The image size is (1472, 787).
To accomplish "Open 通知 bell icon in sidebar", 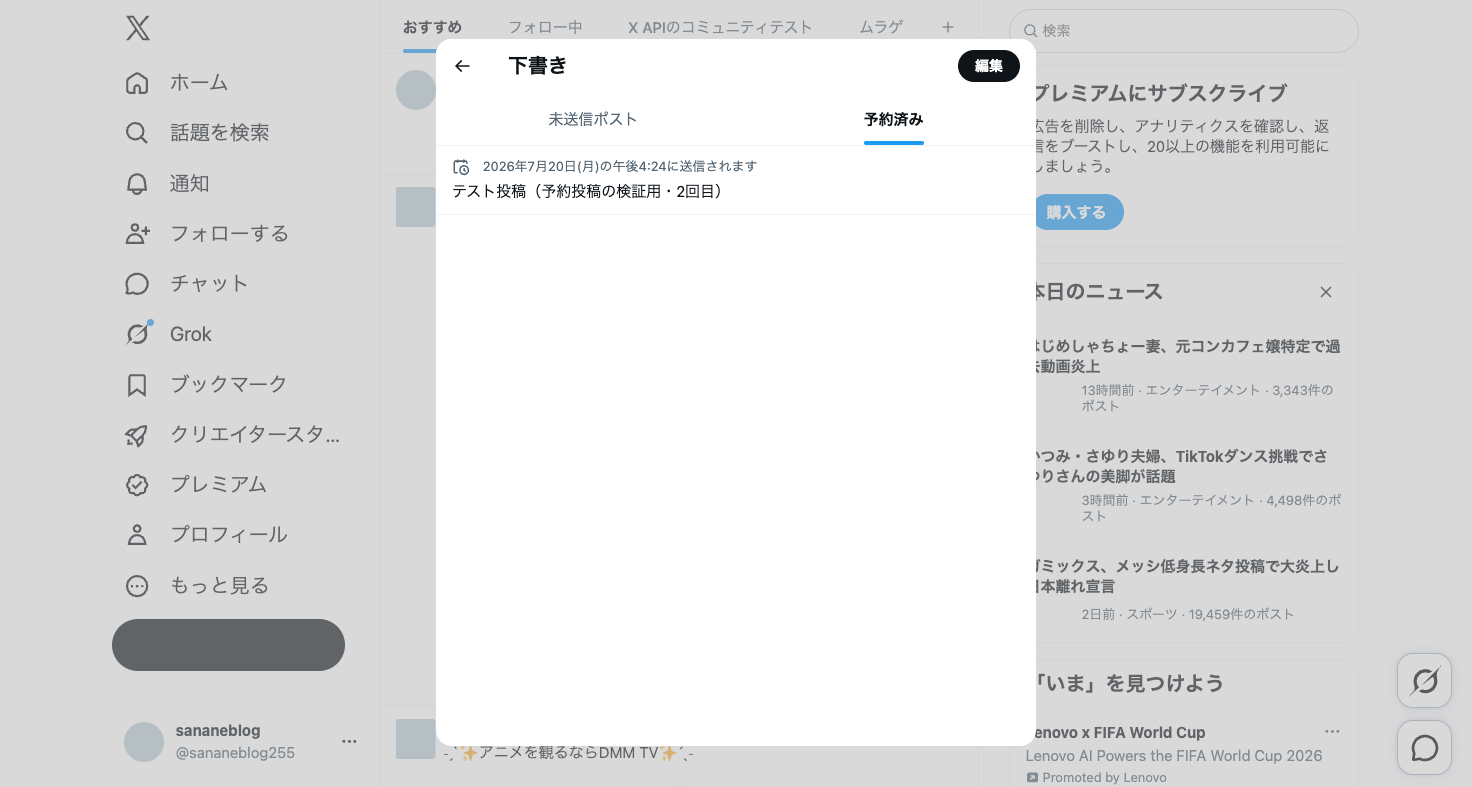I will coord(137,184).
